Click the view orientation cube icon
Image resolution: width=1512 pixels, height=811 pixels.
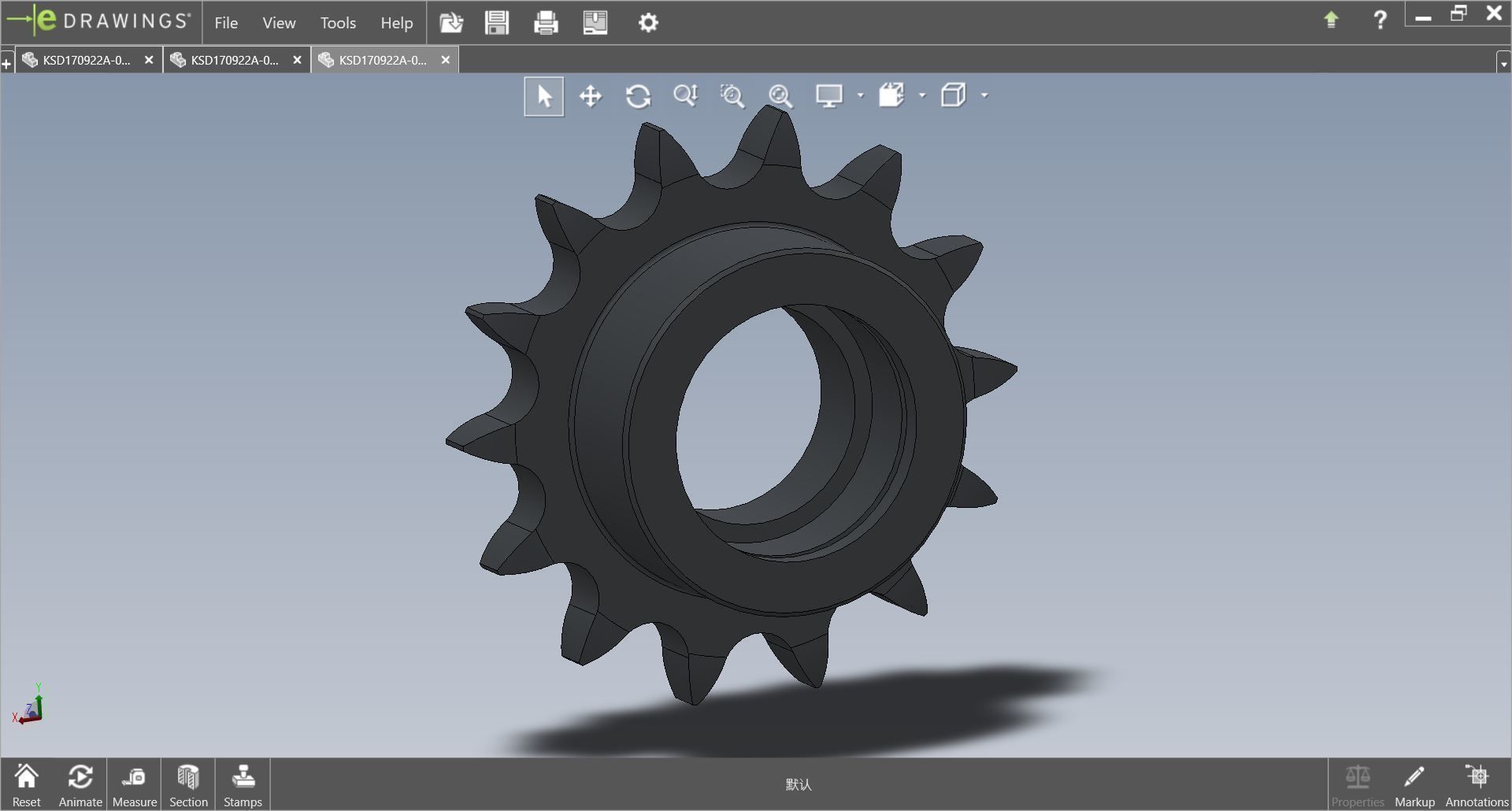[x=954, y=96]
